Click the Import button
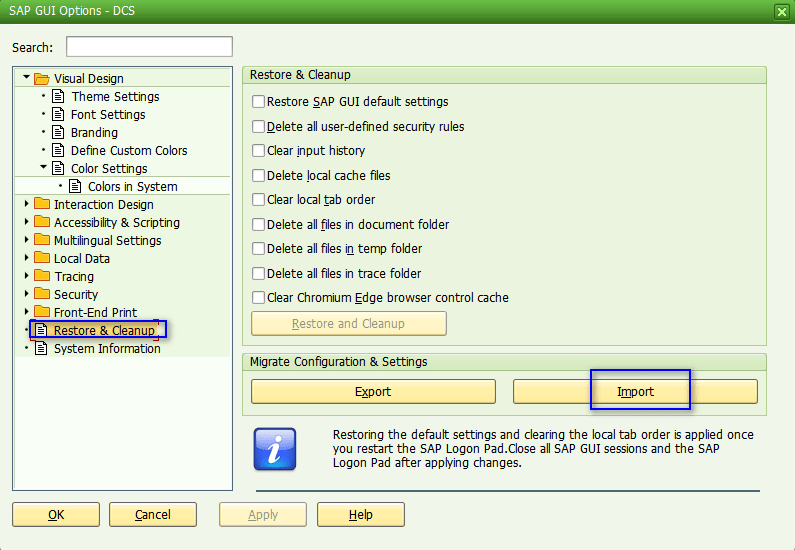Viewport: 795px width, 550px height. [635, 391]
